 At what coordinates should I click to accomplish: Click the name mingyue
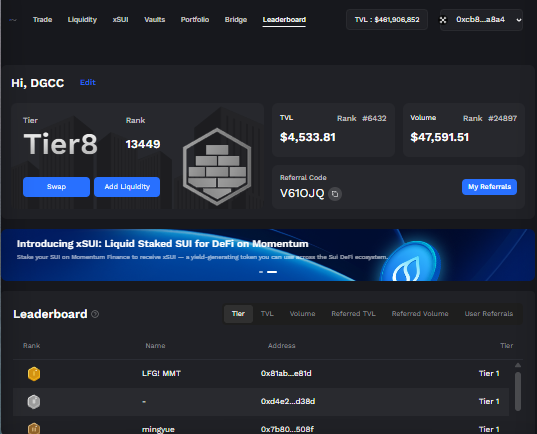158,430
